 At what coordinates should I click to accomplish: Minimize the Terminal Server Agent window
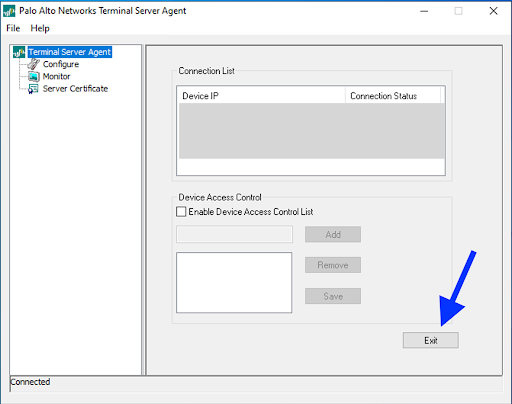click(424, 11)
